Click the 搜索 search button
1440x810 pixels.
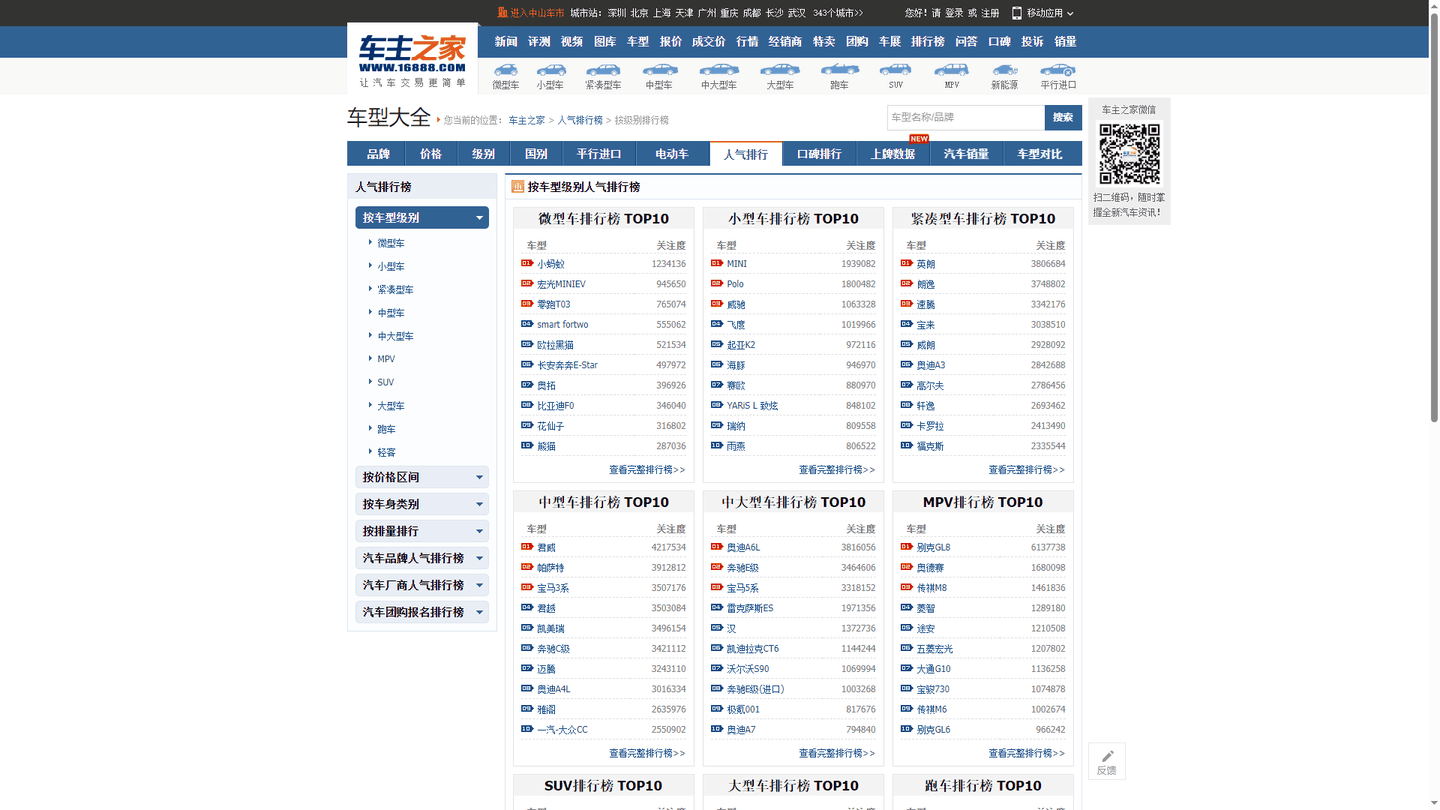click(1063, 117)
